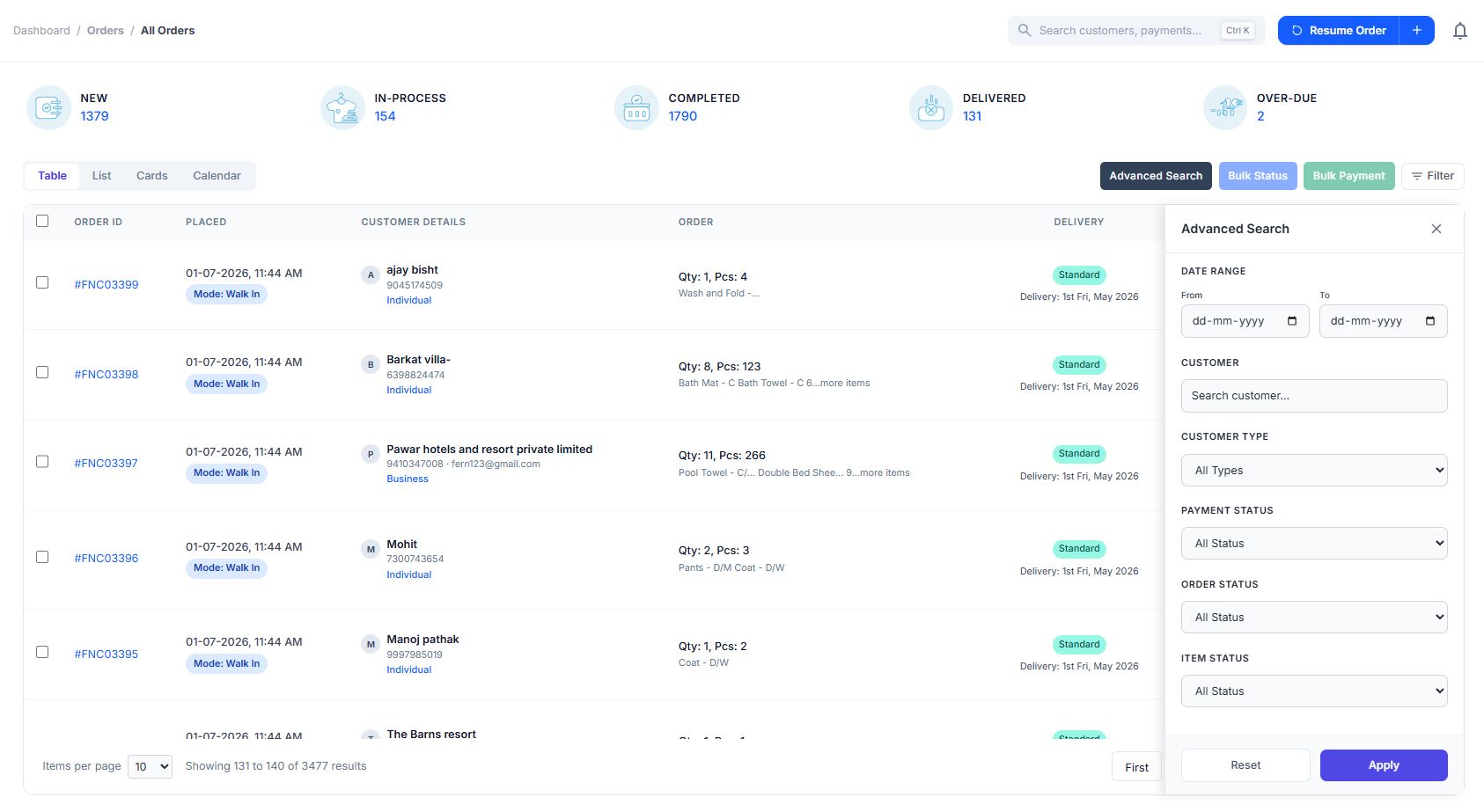This screenshot has width=1484, height=812.
Task: Open order #FNC03397 link
Action: [107, 464]
